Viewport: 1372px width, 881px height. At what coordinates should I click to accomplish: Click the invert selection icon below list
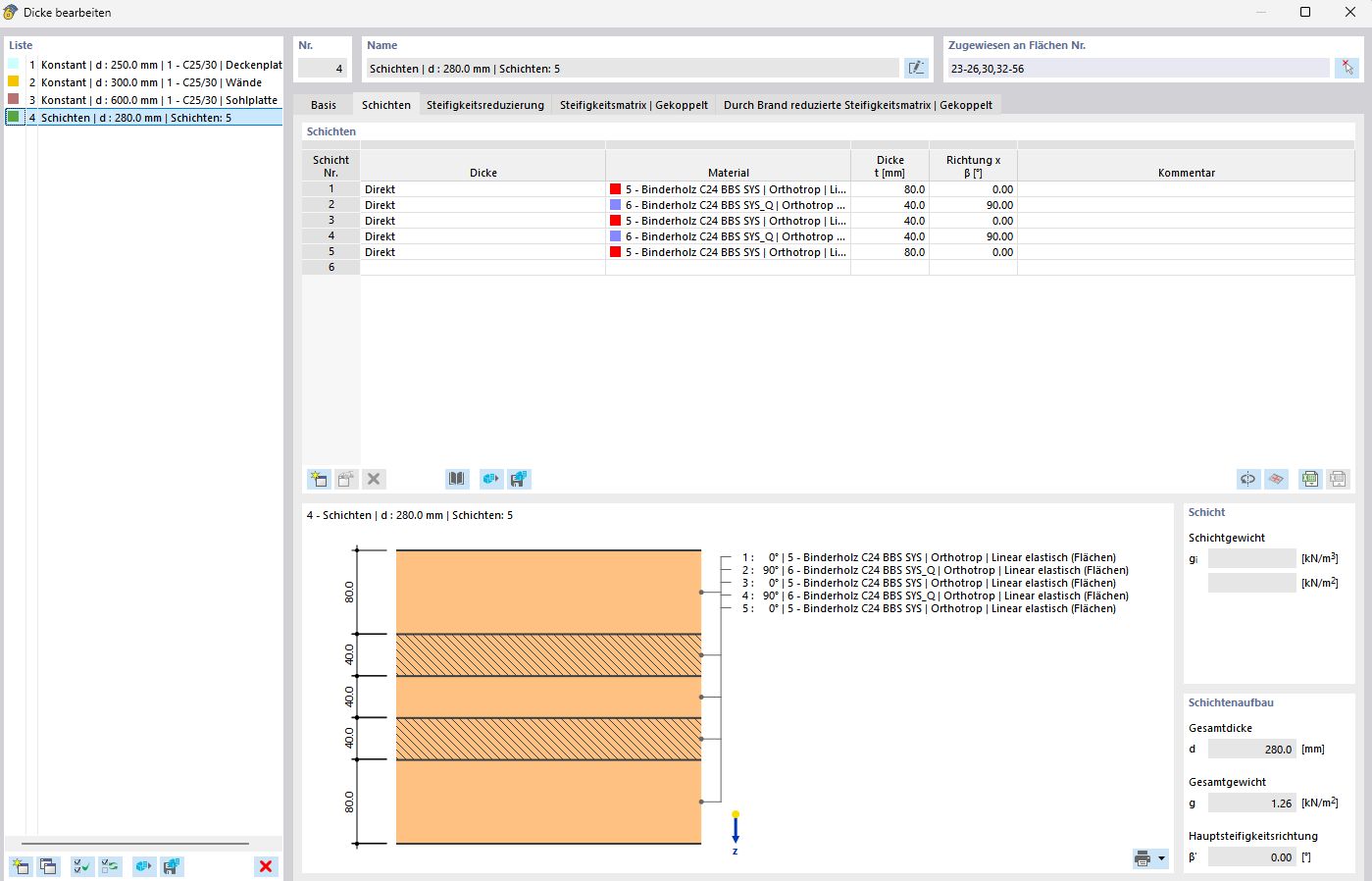[x=110, y=866]
